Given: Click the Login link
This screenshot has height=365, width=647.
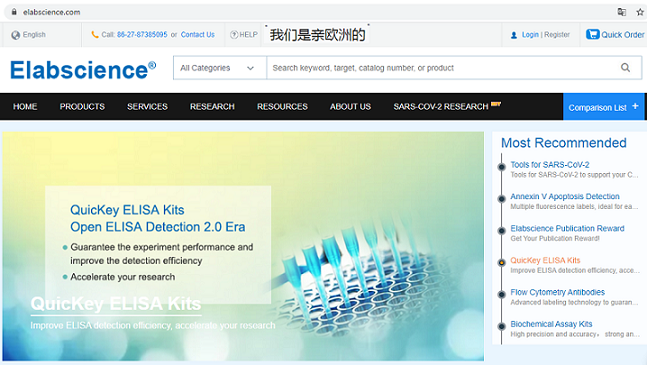Looking at the screenshot, I should 530,35.
